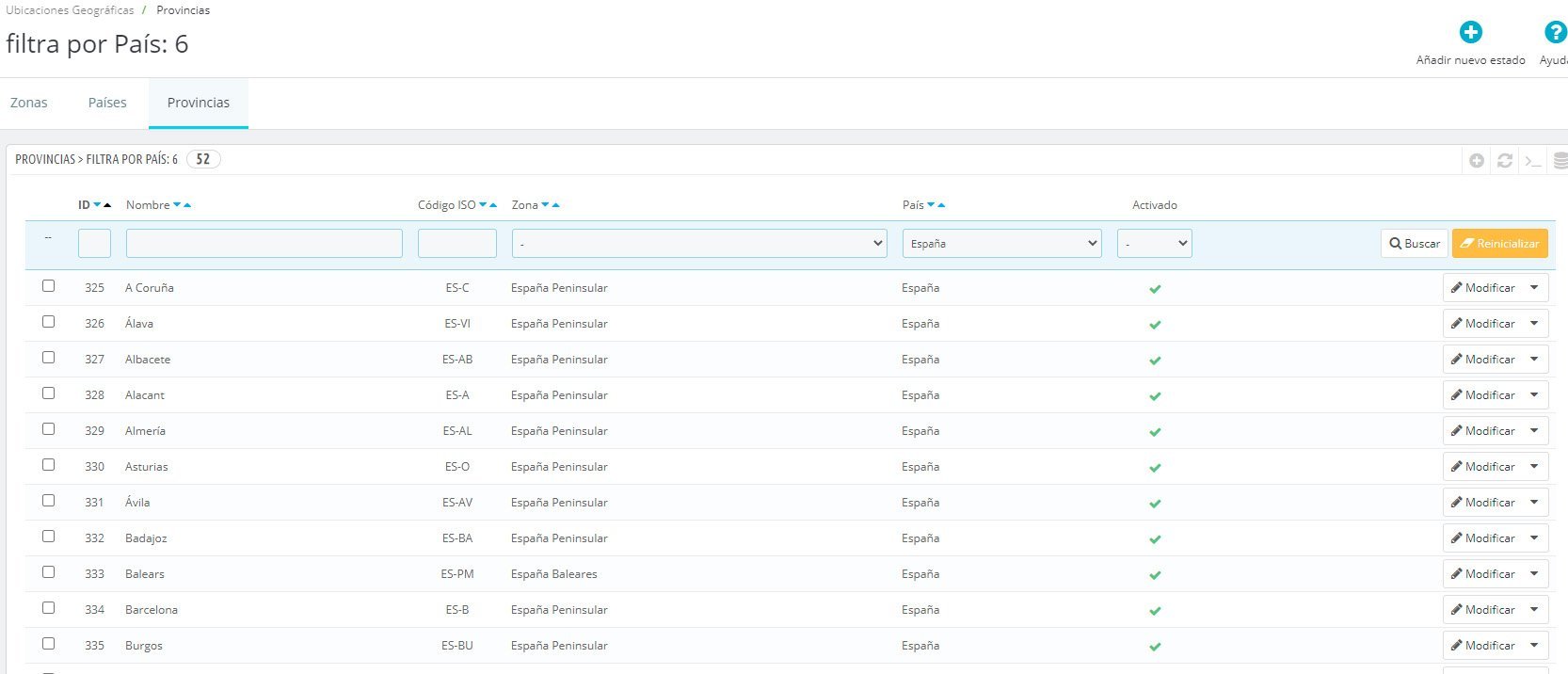Image resolution: width=1568 pixels, height=674 pixels.
Task: Switch to the Zonas tab
Action: (29, 103)
